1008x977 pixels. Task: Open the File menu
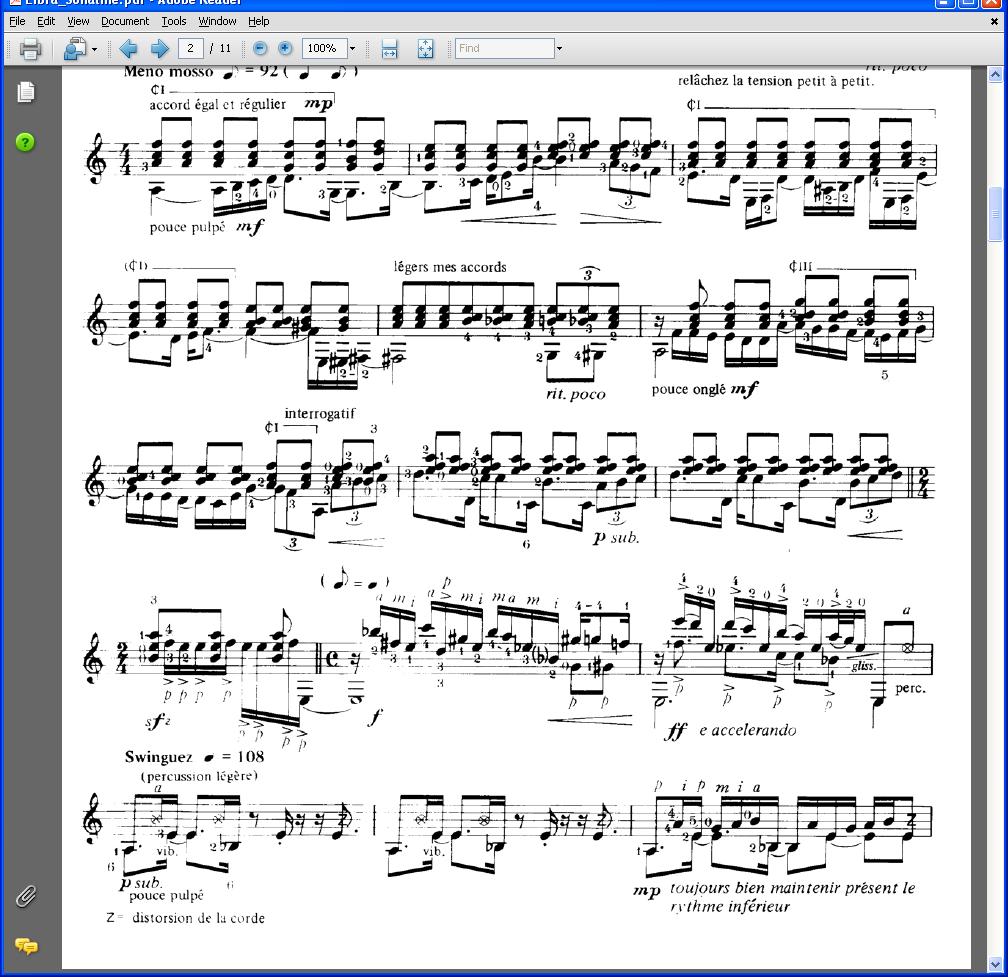point(17,21)
